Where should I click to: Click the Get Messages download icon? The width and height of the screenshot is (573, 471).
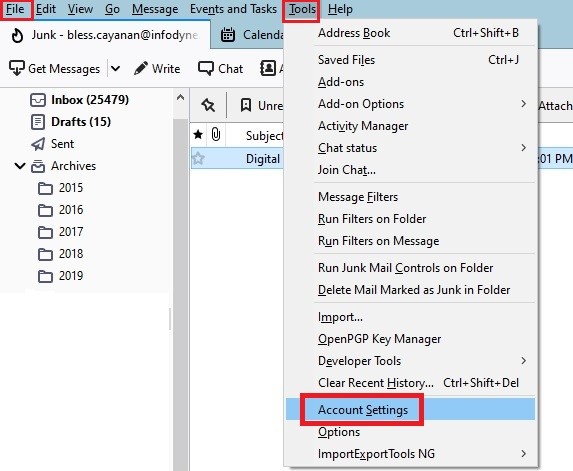click(16, 68)
